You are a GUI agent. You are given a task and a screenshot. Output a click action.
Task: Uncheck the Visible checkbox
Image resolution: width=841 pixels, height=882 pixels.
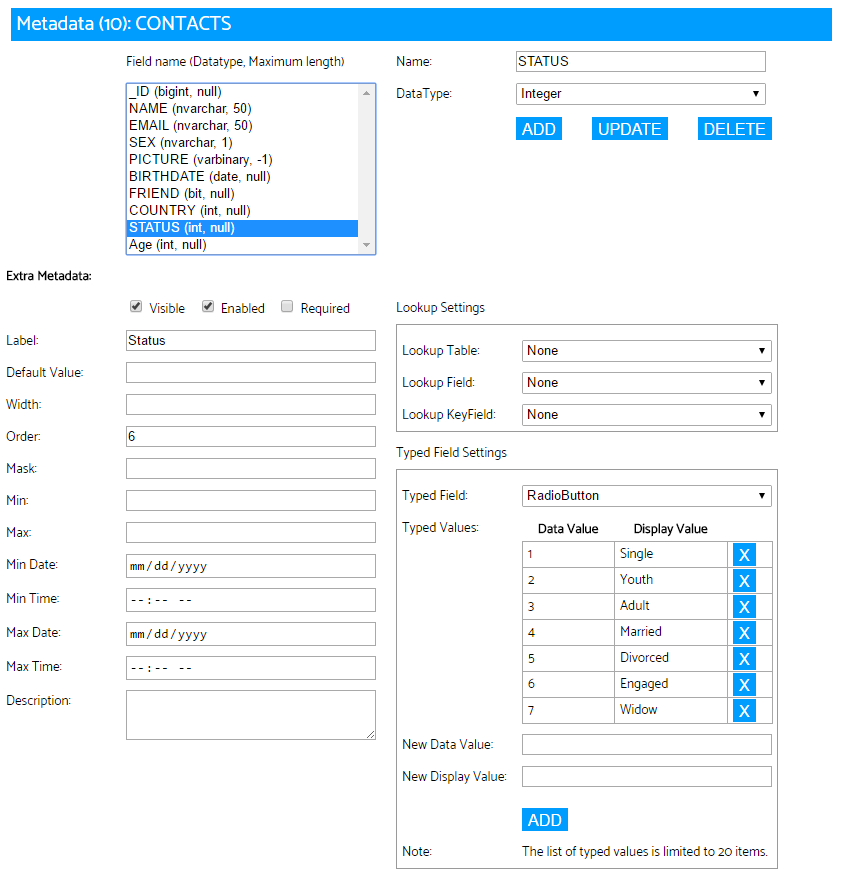tap(136, 306)
